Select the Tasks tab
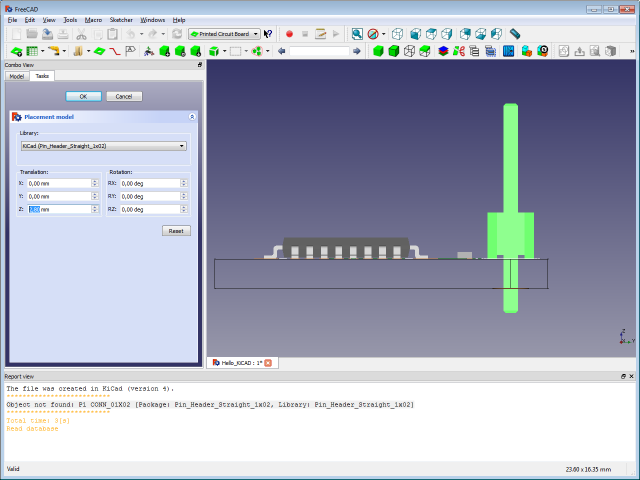The width and height of the screenshot is (640, 480). tap(42, 76)
